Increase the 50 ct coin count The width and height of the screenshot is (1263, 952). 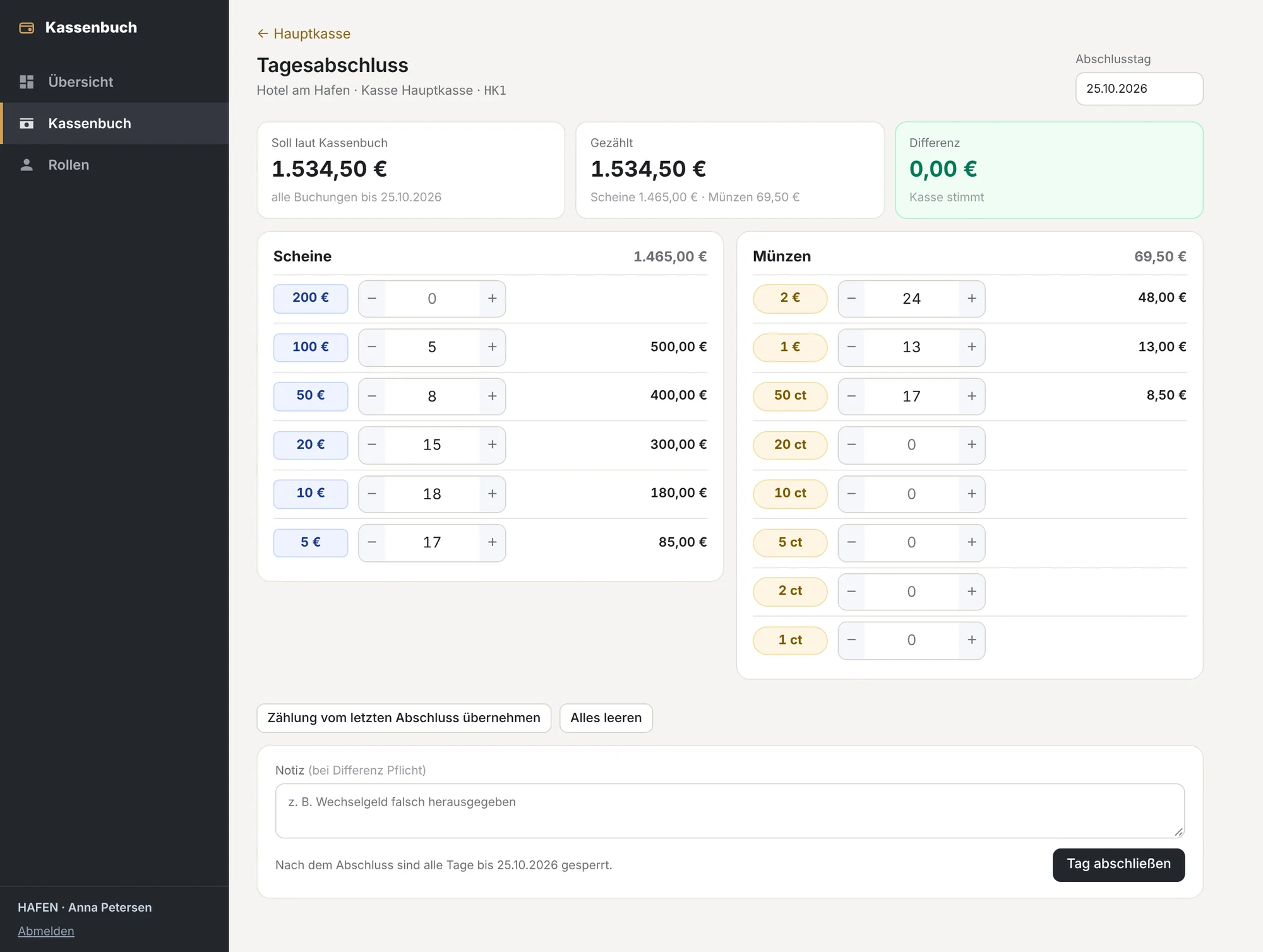[x=972, y=396]
